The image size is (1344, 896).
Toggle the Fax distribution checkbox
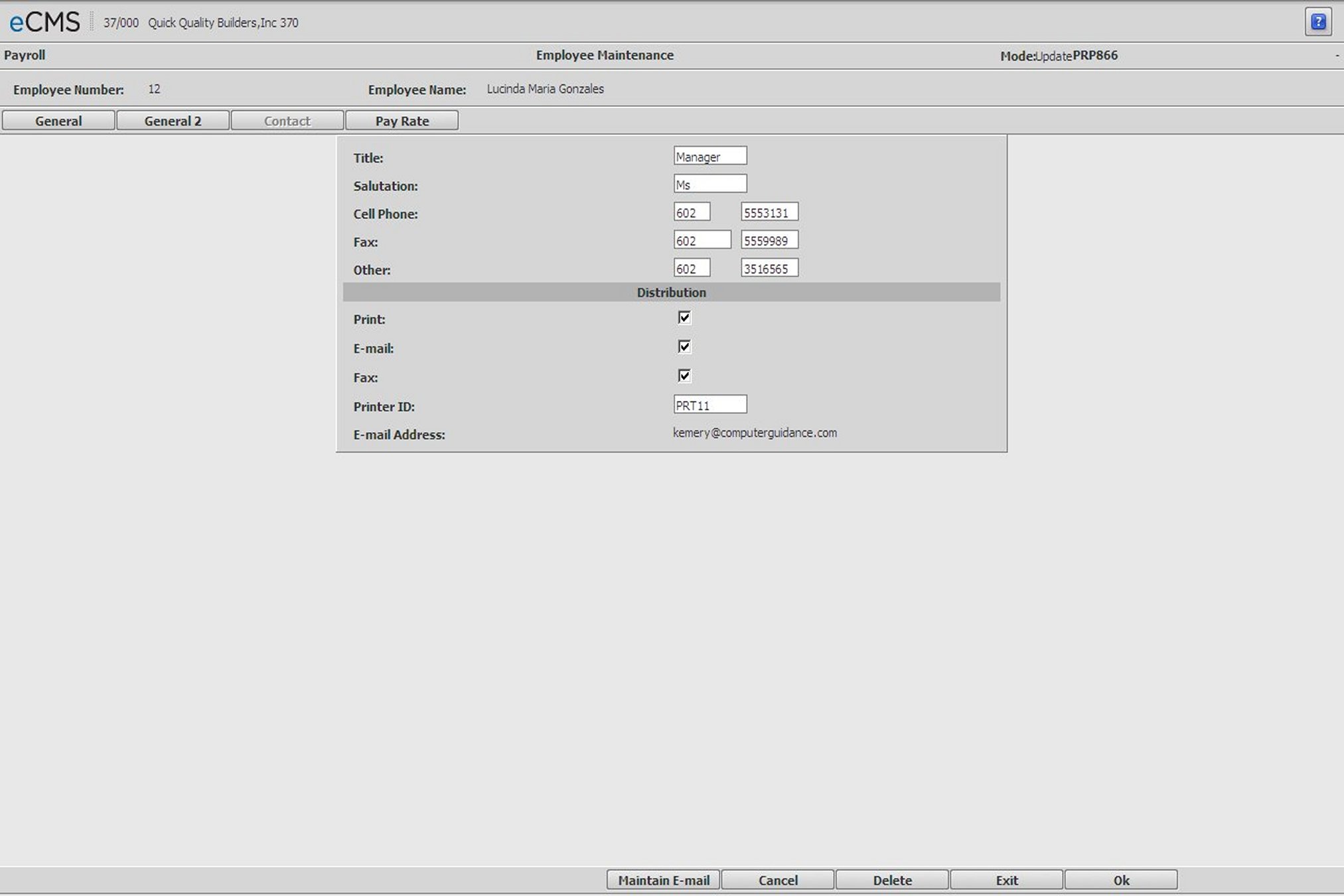click(684, 376)
